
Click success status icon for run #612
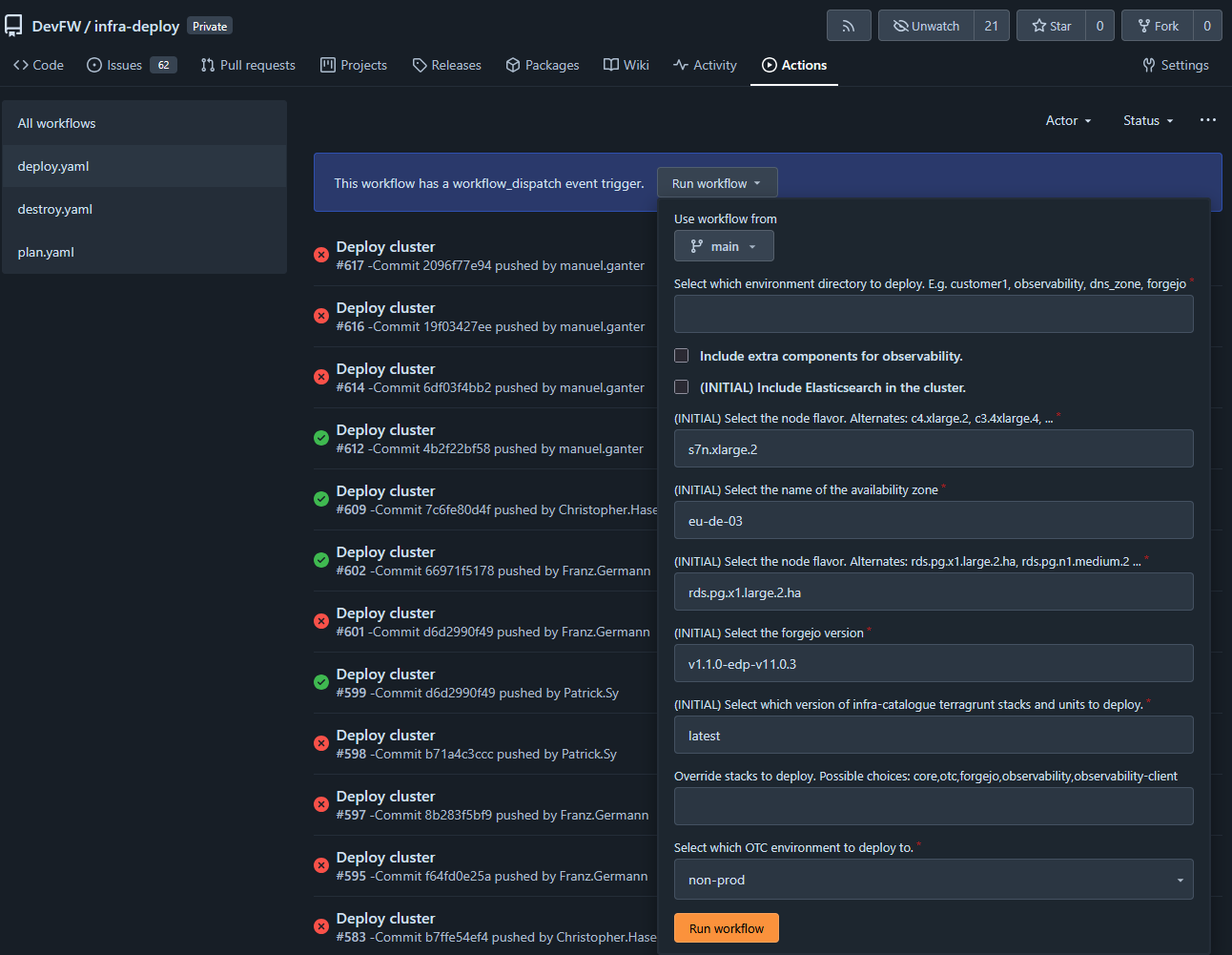[321, 438]
